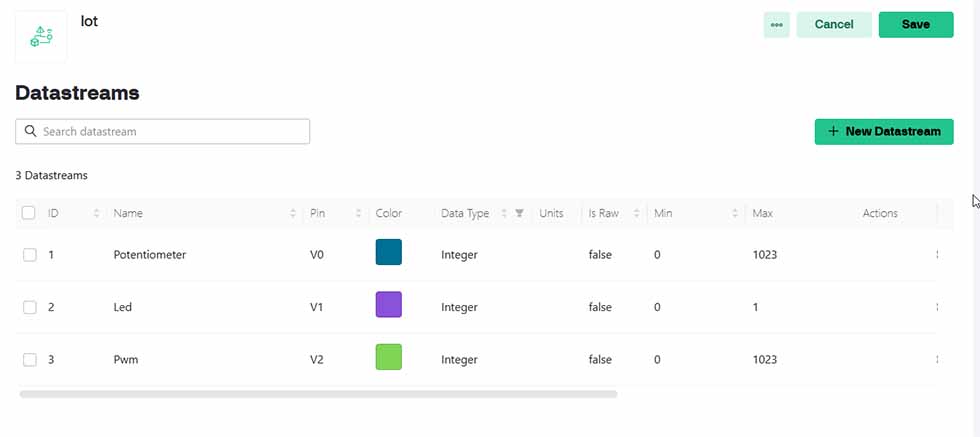Tick the Led row checkbox
980x437 pixels.
tap(29, 307)
